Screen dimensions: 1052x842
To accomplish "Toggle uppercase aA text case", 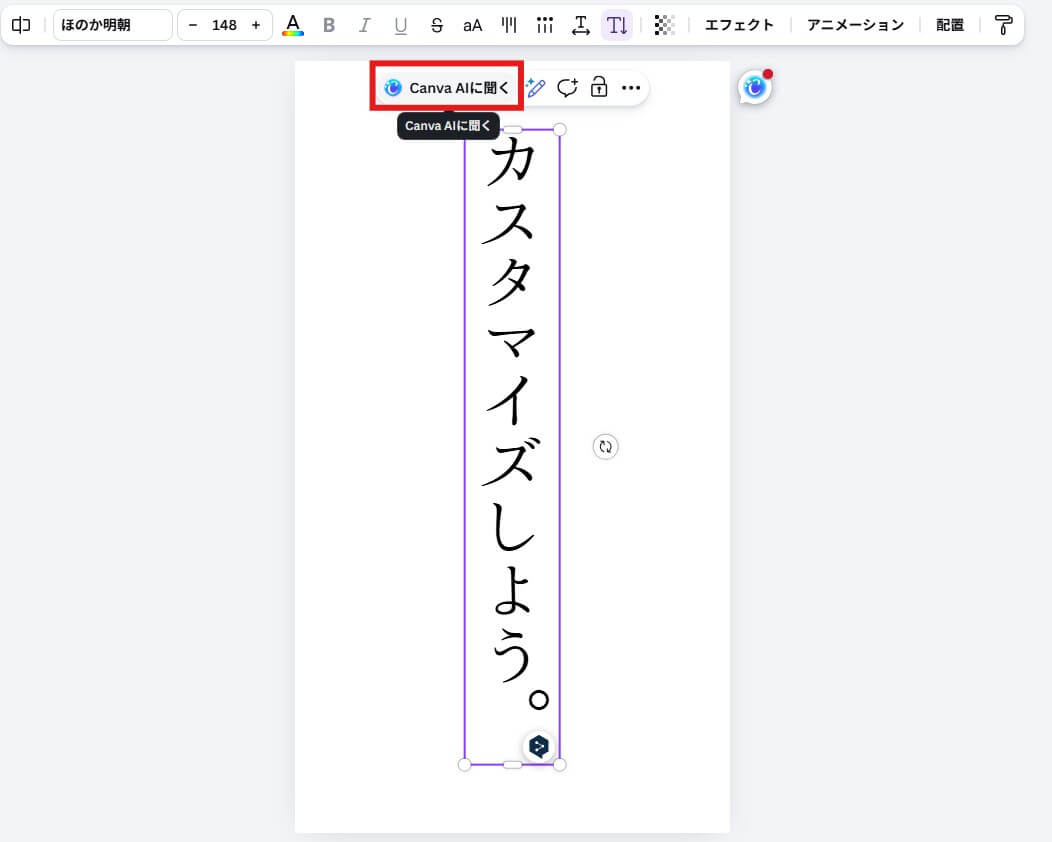I will coord(473,25).
